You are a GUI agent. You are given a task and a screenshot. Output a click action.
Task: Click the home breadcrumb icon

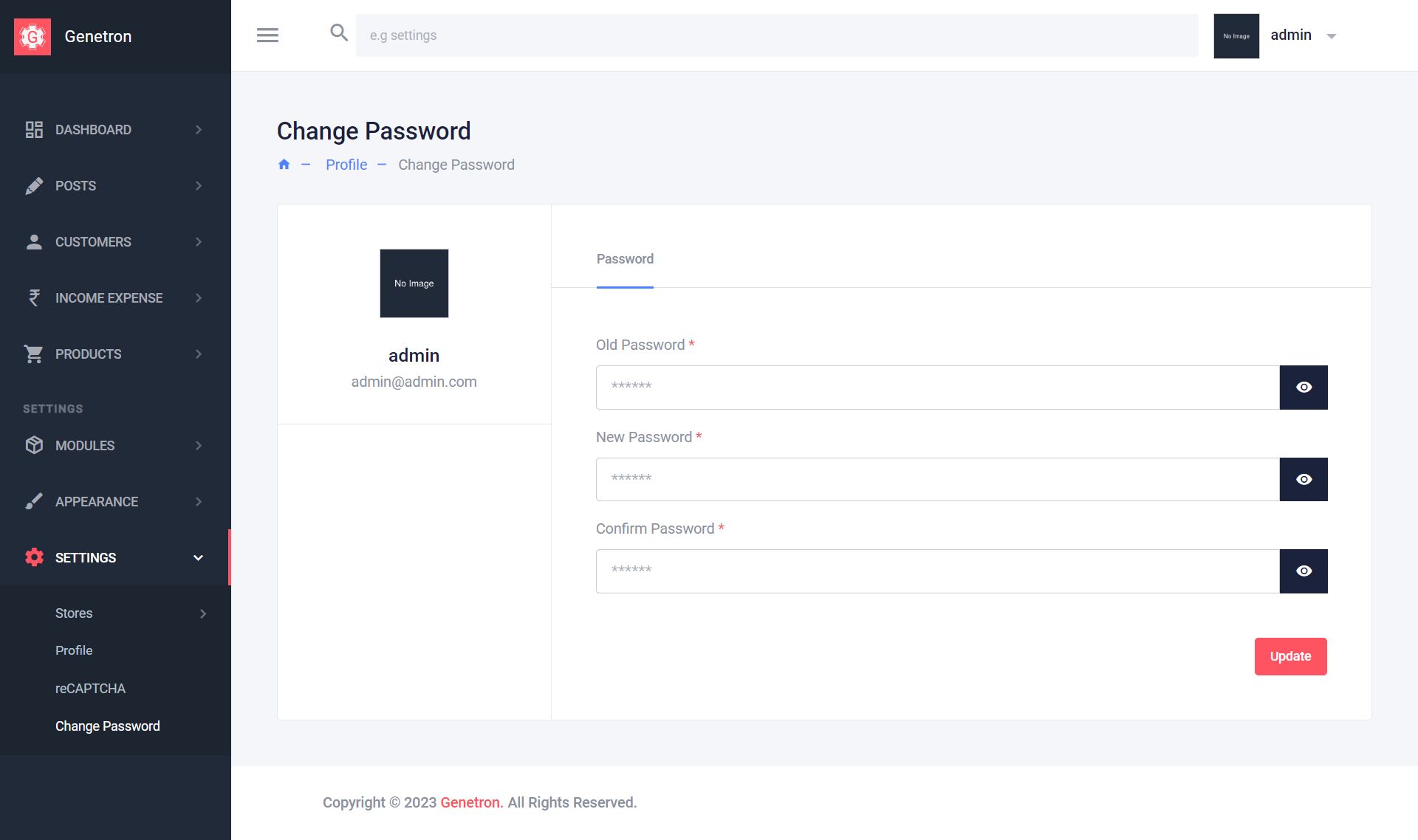(284, 165)
